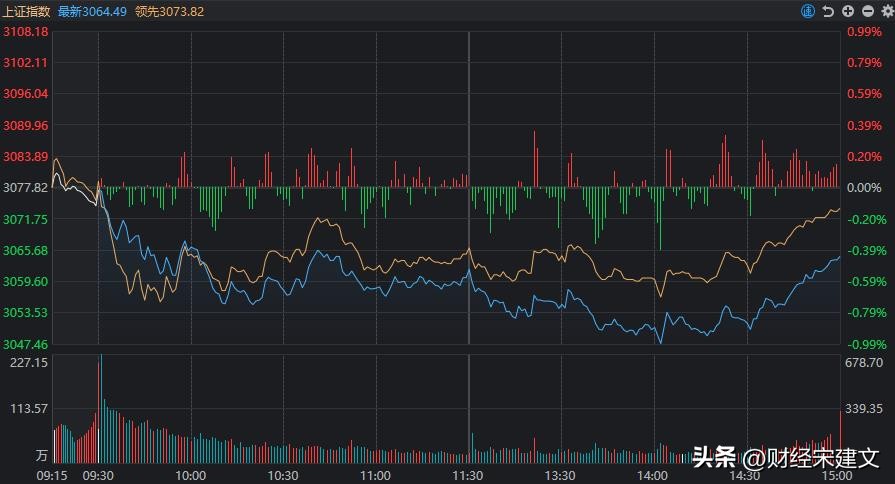Select the 11:30 time marker
The height and width of the screenshot is (484, 895).
[x=468, y=476]
